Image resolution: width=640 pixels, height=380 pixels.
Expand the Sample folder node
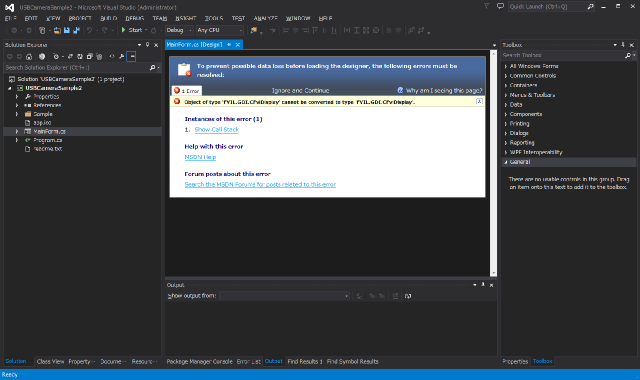tap(17, 114)
